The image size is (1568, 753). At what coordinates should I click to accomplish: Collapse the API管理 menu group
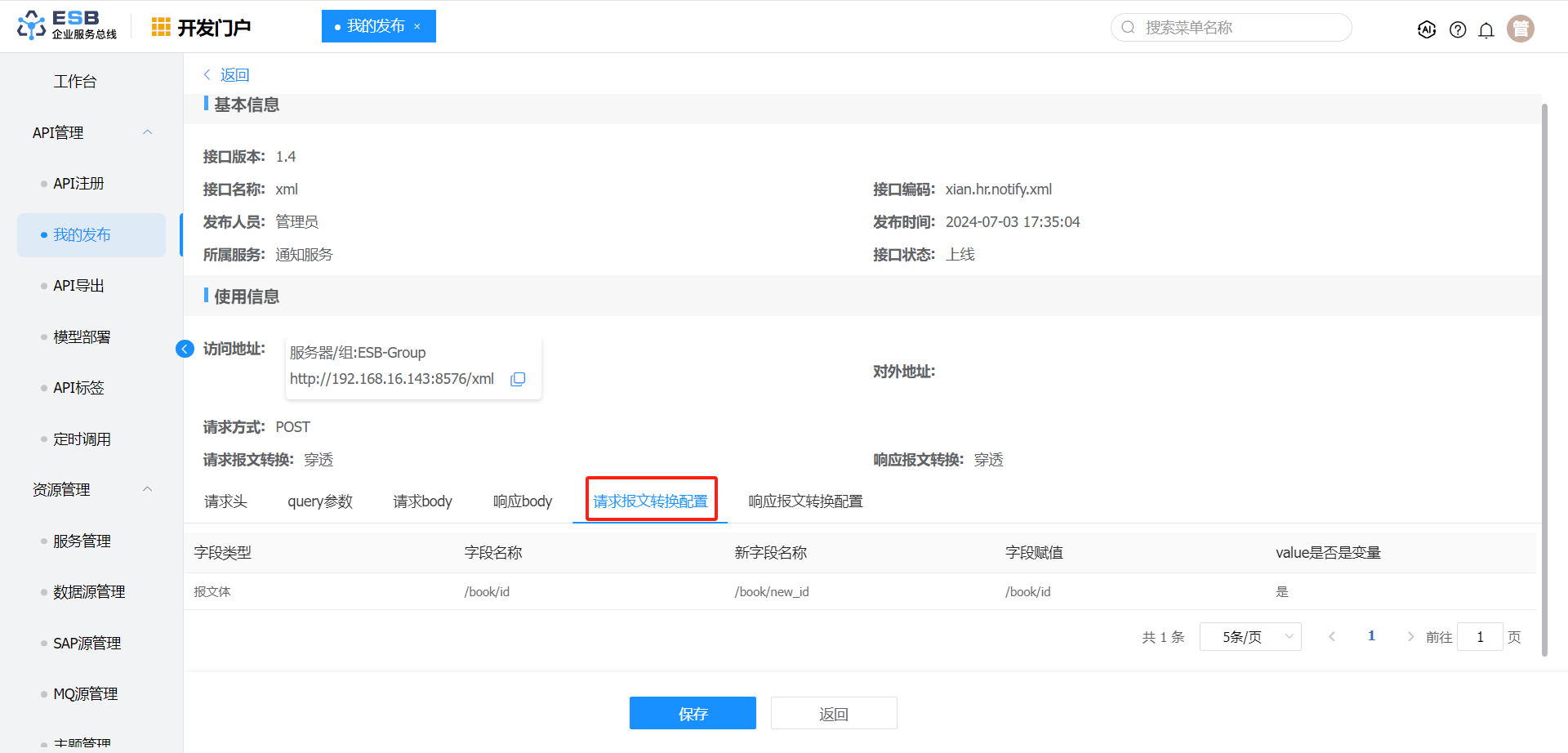click(x=148, y=132)
